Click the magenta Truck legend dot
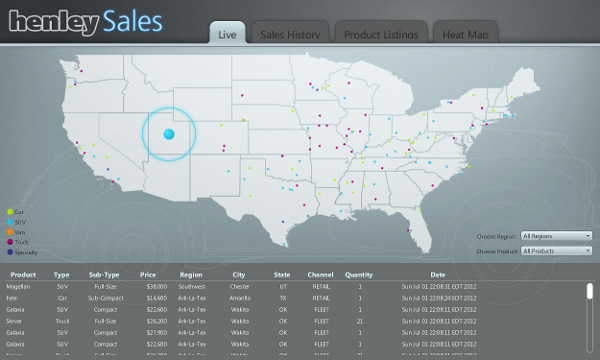 pos(10,242)
